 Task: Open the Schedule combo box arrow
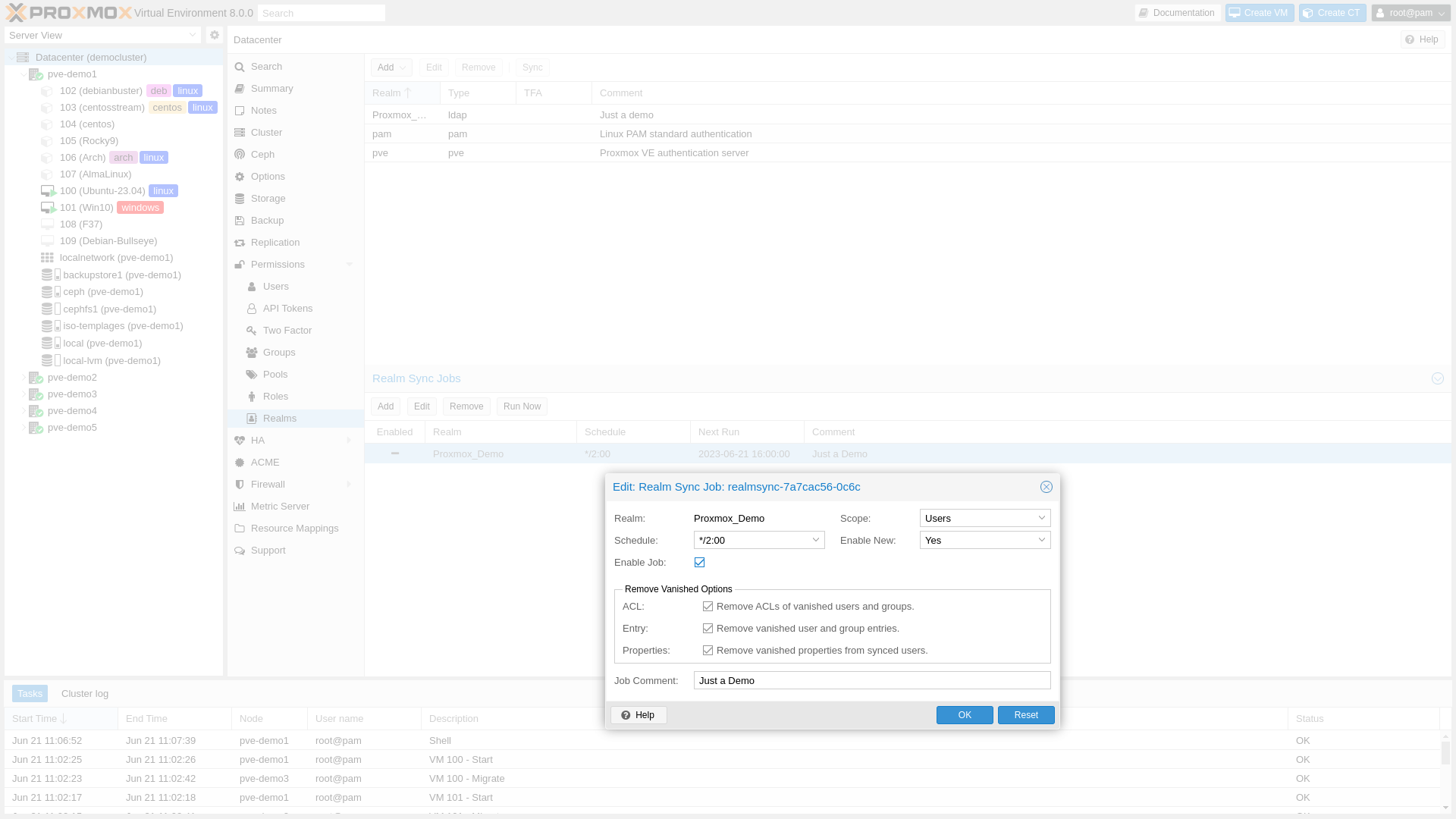(816, 540)
